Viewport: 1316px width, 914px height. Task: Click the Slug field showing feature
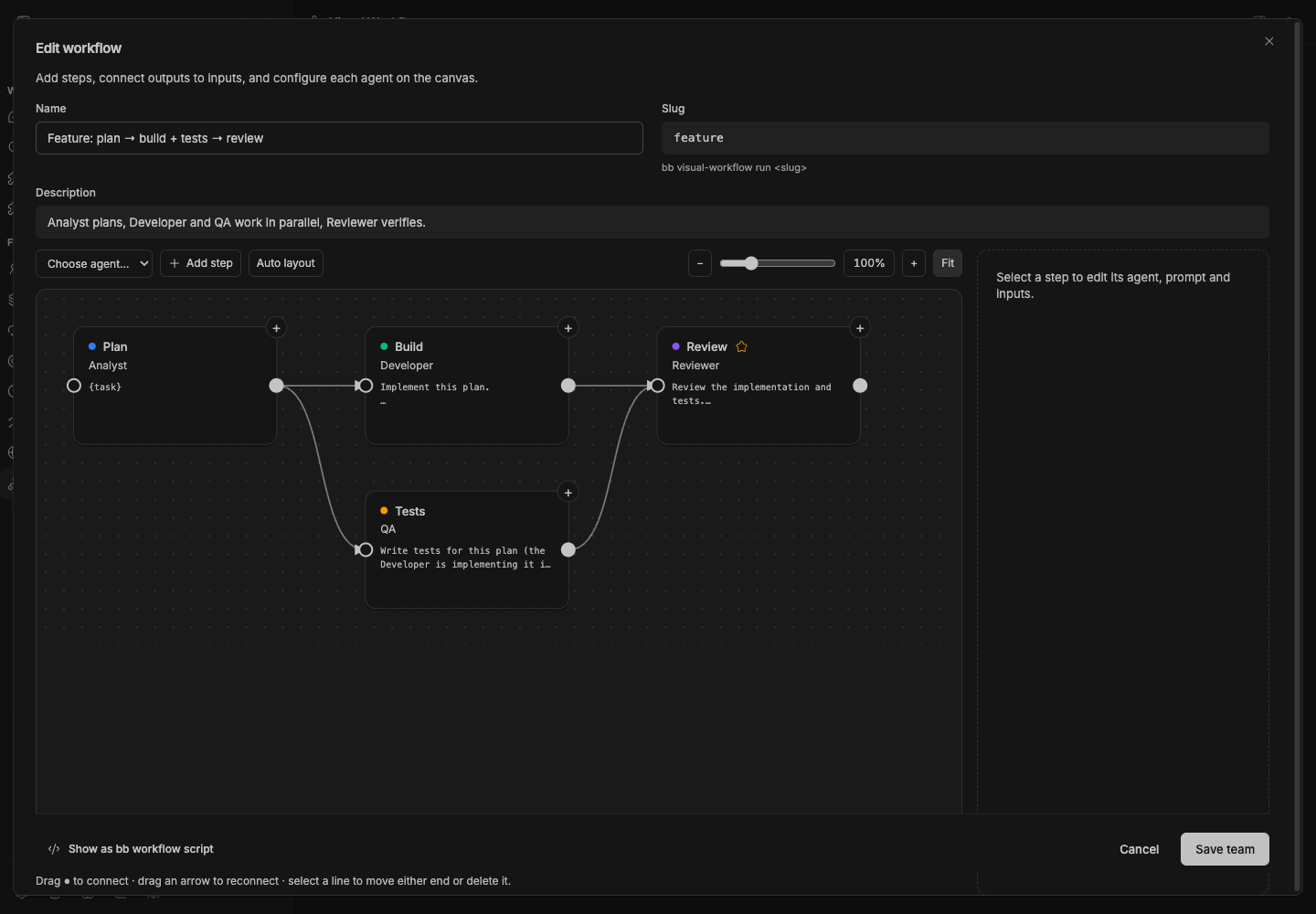click(965, 138)
